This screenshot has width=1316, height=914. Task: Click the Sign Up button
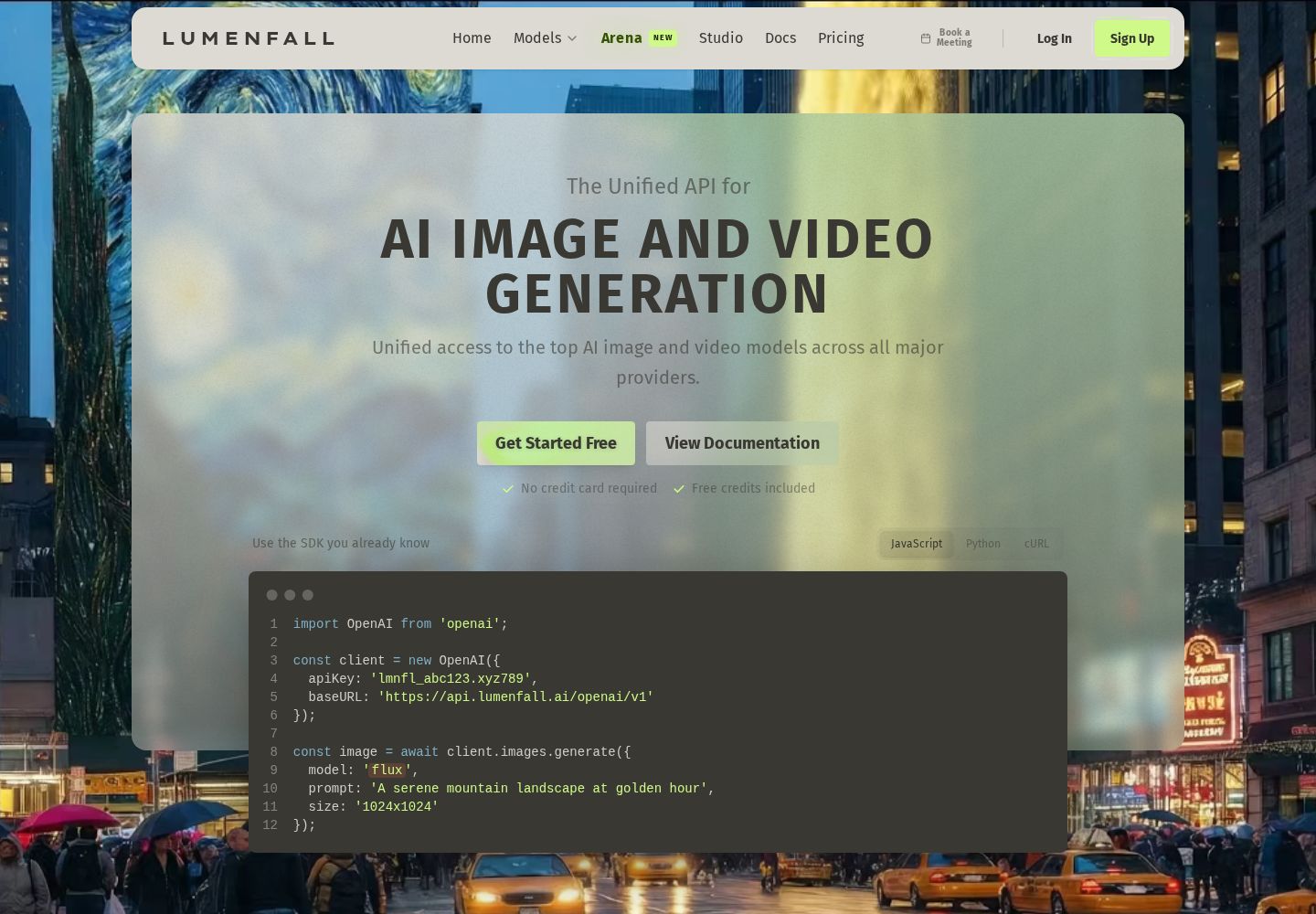coord(1132,38)
